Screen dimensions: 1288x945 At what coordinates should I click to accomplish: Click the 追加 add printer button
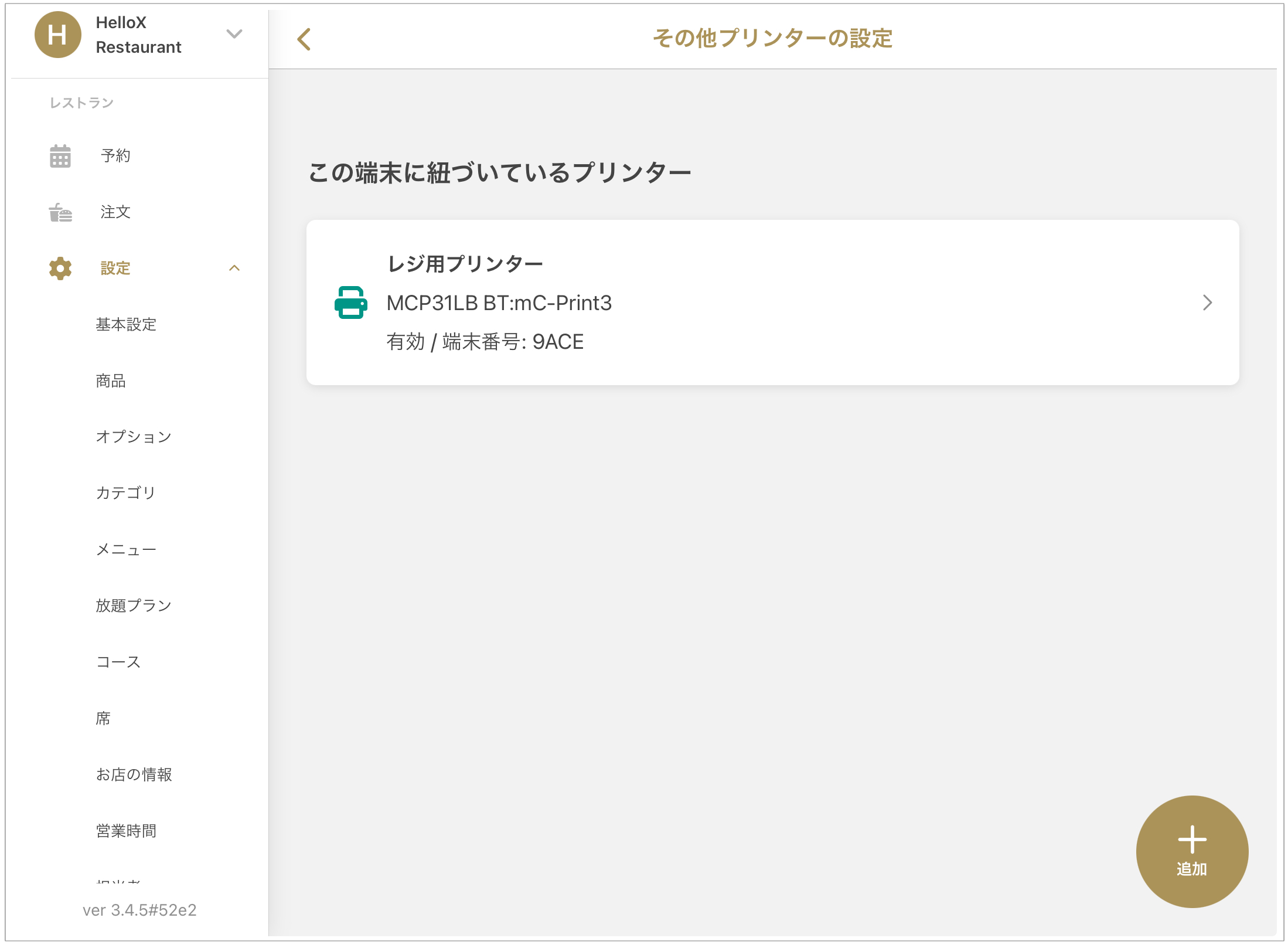tap(1191, 851)
